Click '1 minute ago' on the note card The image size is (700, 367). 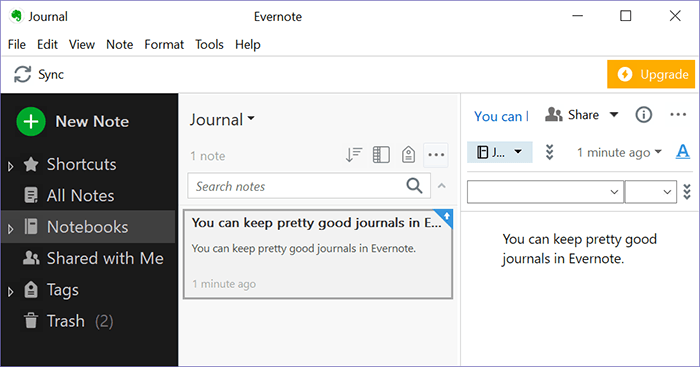224,284
